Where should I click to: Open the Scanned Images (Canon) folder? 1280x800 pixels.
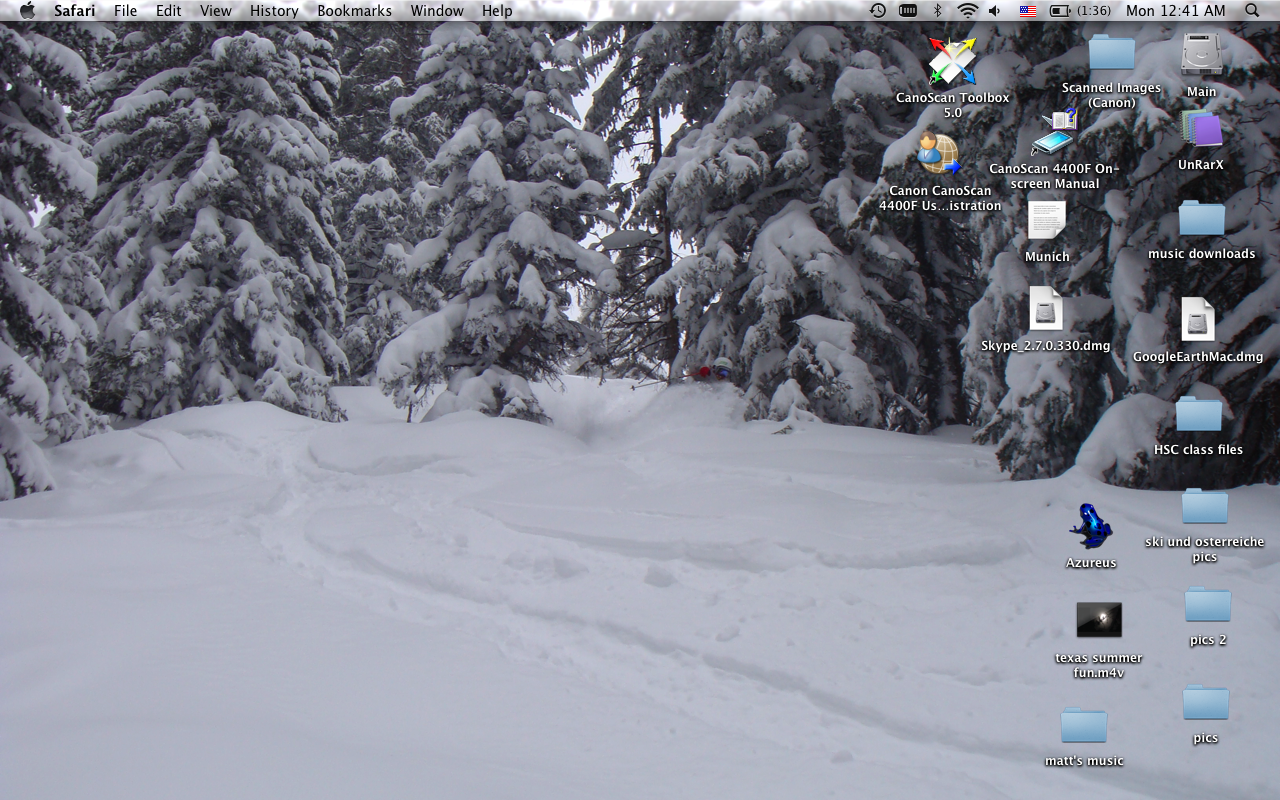click(x=1110, y=52)
